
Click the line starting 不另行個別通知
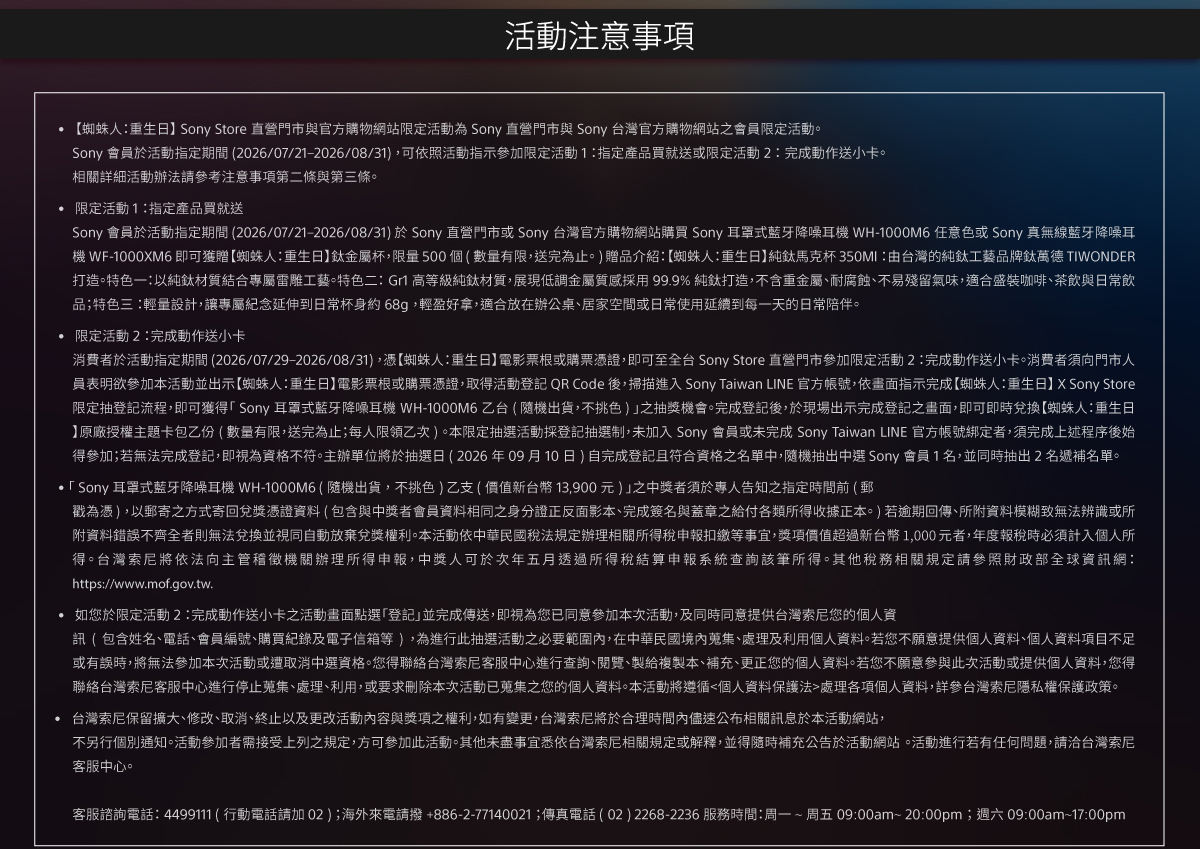point(604,742)
